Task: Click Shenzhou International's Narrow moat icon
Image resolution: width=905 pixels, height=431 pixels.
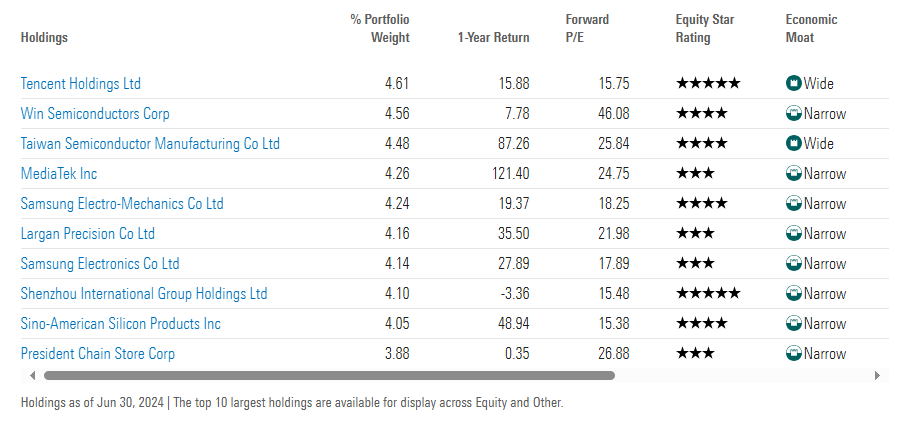Action: (x=794, y=294)
